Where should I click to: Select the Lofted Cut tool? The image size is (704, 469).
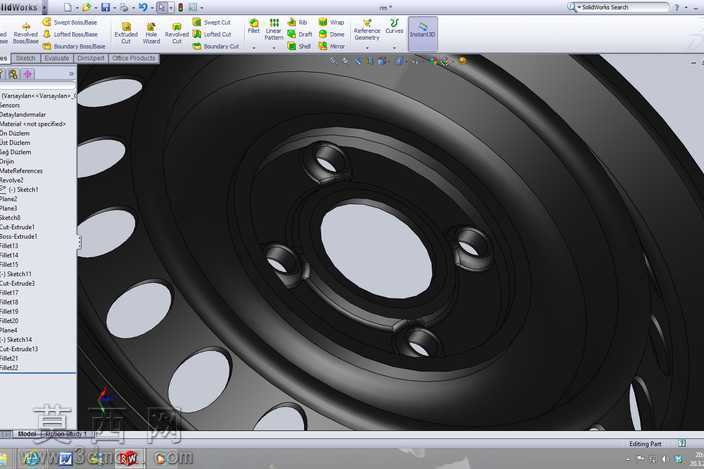(212, 34)
